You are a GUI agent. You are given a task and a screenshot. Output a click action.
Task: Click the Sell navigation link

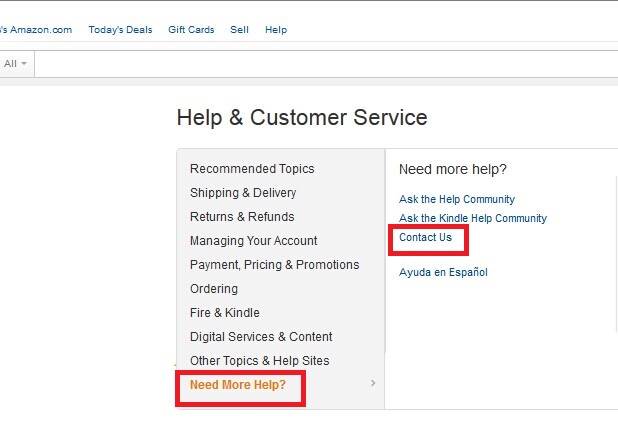click(239, 30)
